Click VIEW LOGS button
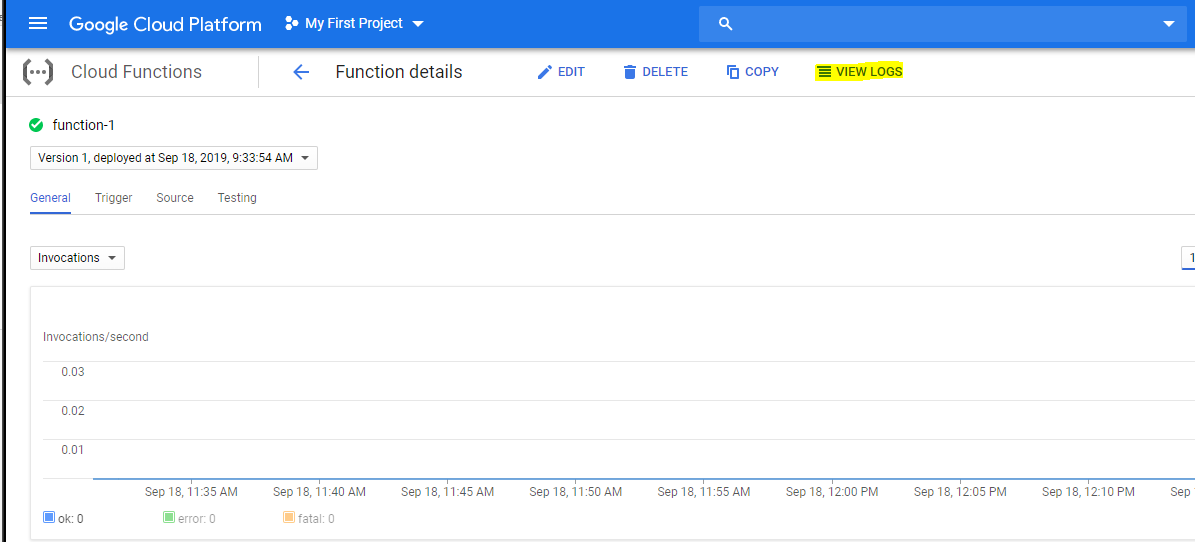Image resolution: width=1195 pixels, height=542 pixels. click(x=859, y=72)
